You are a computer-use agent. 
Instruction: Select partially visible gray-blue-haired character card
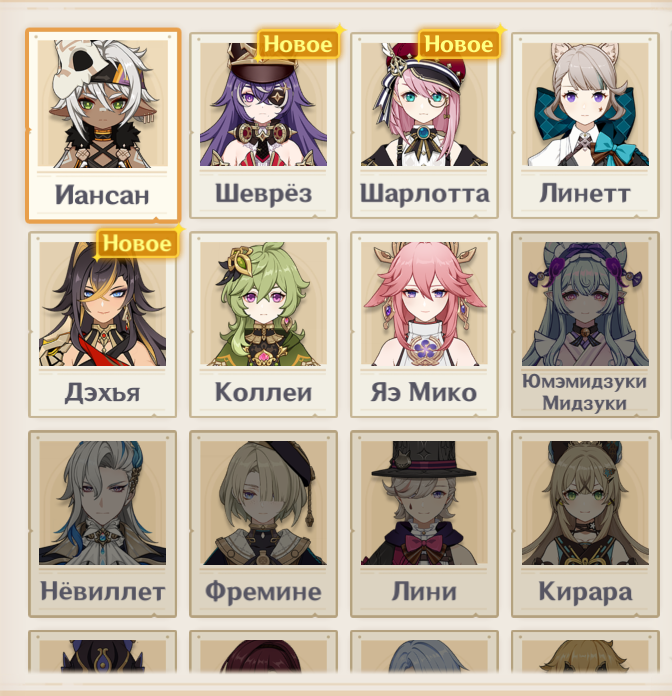424,652
